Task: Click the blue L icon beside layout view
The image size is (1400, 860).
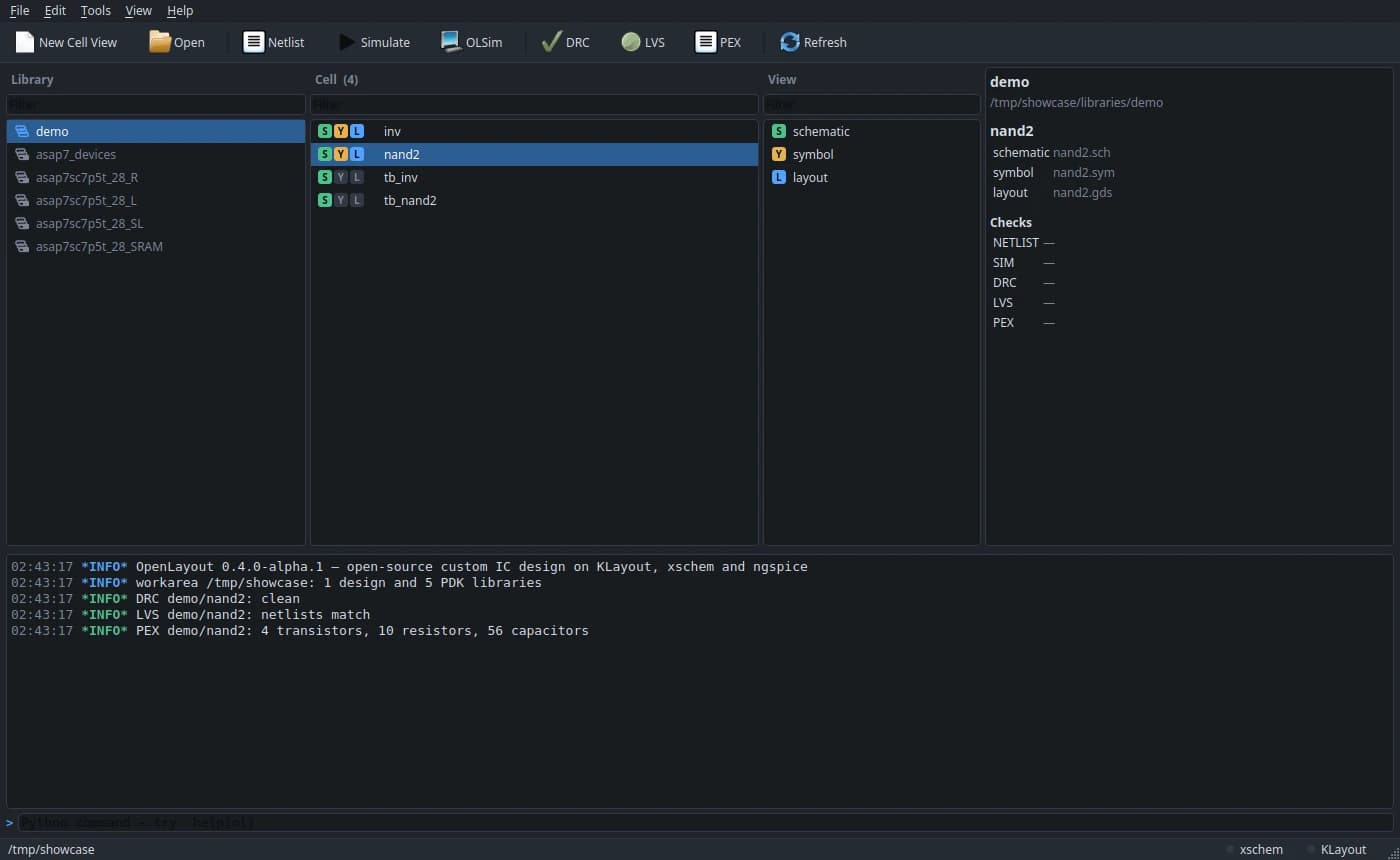Action: (x=779, y=177)
